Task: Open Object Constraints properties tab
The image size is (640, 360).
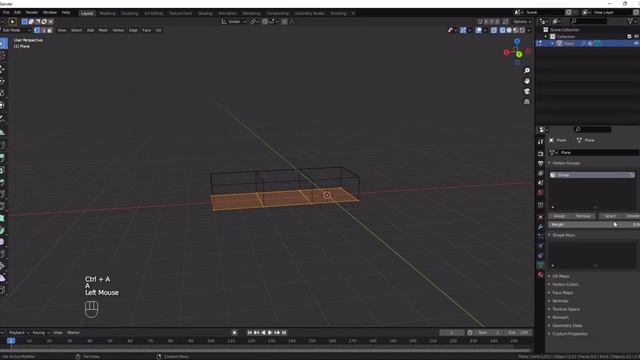Action: point(540,256)
